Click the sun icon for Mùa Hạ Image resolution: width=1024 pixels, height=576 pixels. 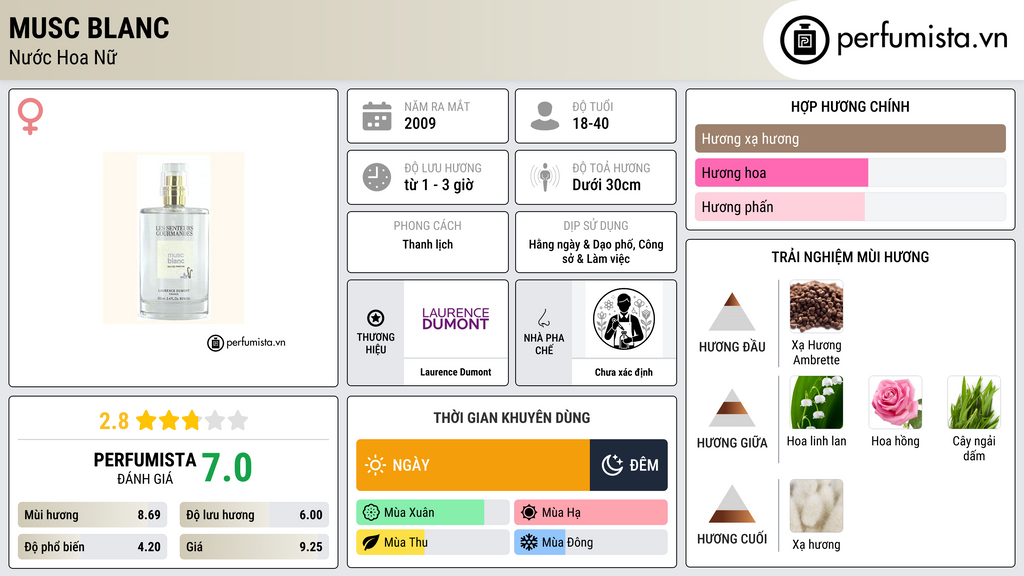[529, 513]
